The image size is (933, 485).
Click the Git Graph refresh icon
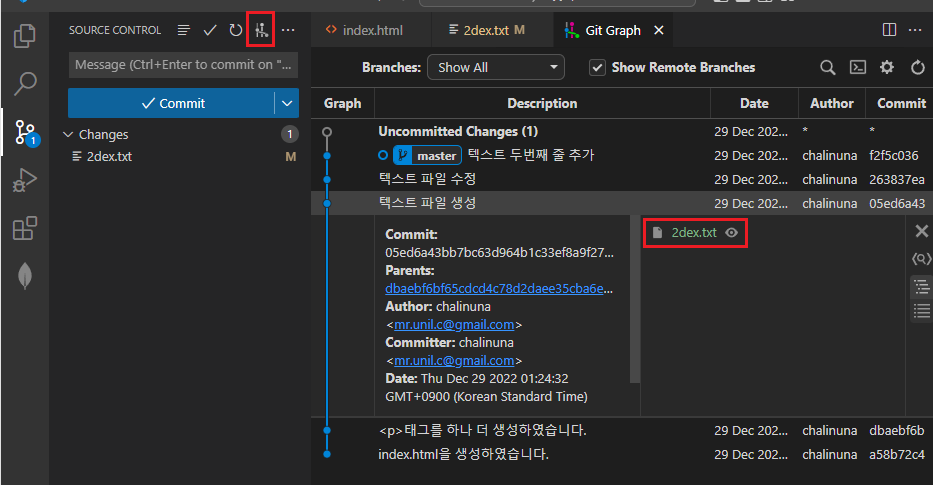[x=918, y=67]
